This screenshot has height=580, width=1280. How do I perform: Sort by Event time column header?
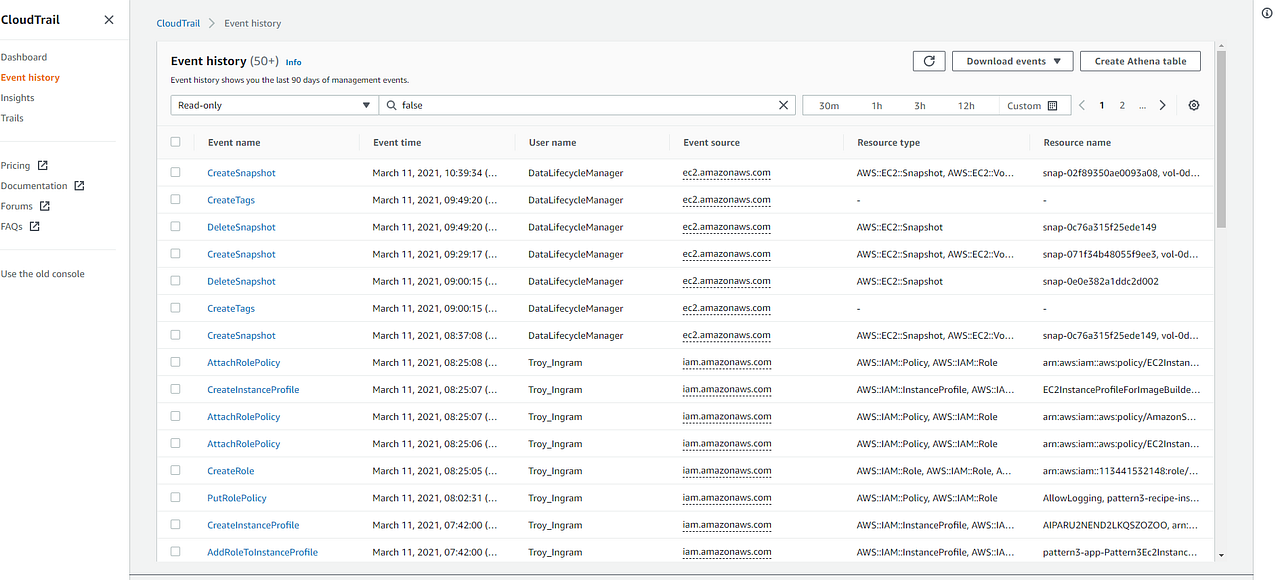coord(397,142)
